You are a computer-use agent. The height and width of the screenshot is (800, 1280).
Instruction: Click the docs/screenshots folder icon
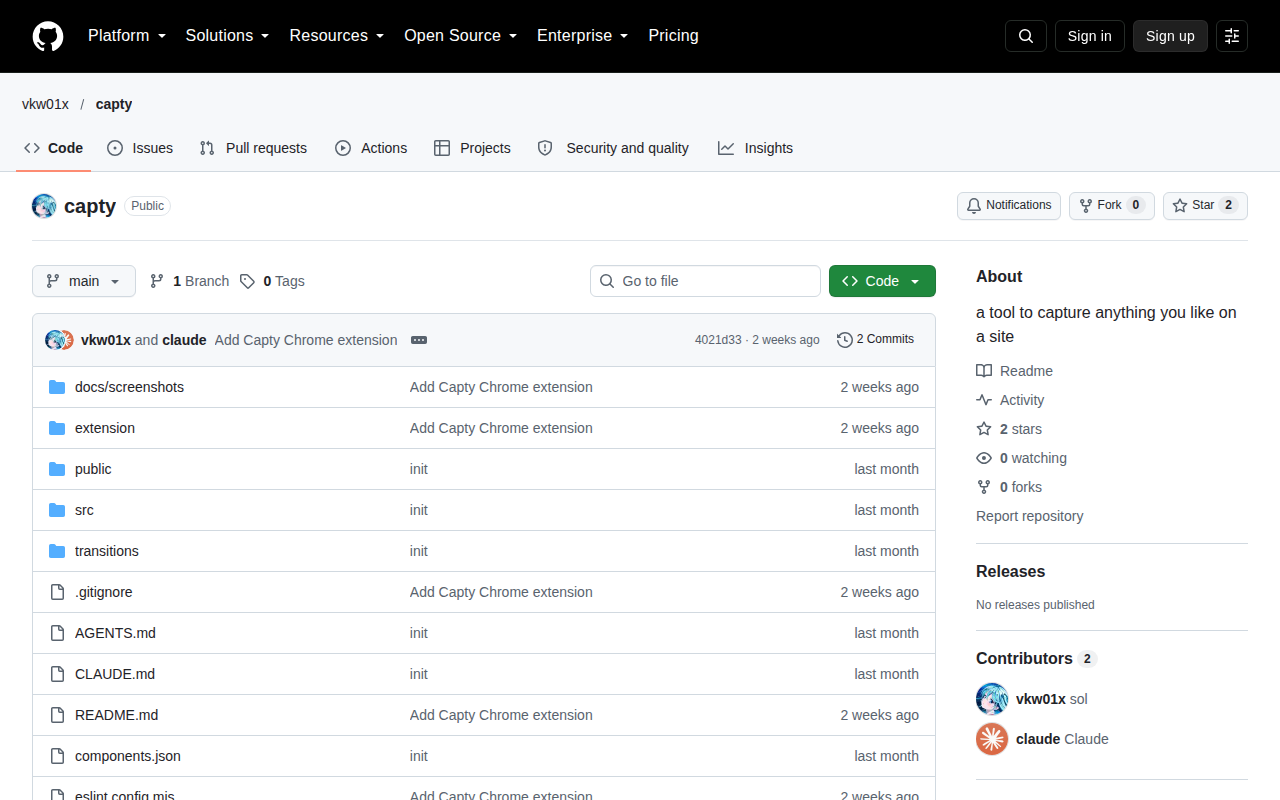pyautogui.click(x=57, y=387)
